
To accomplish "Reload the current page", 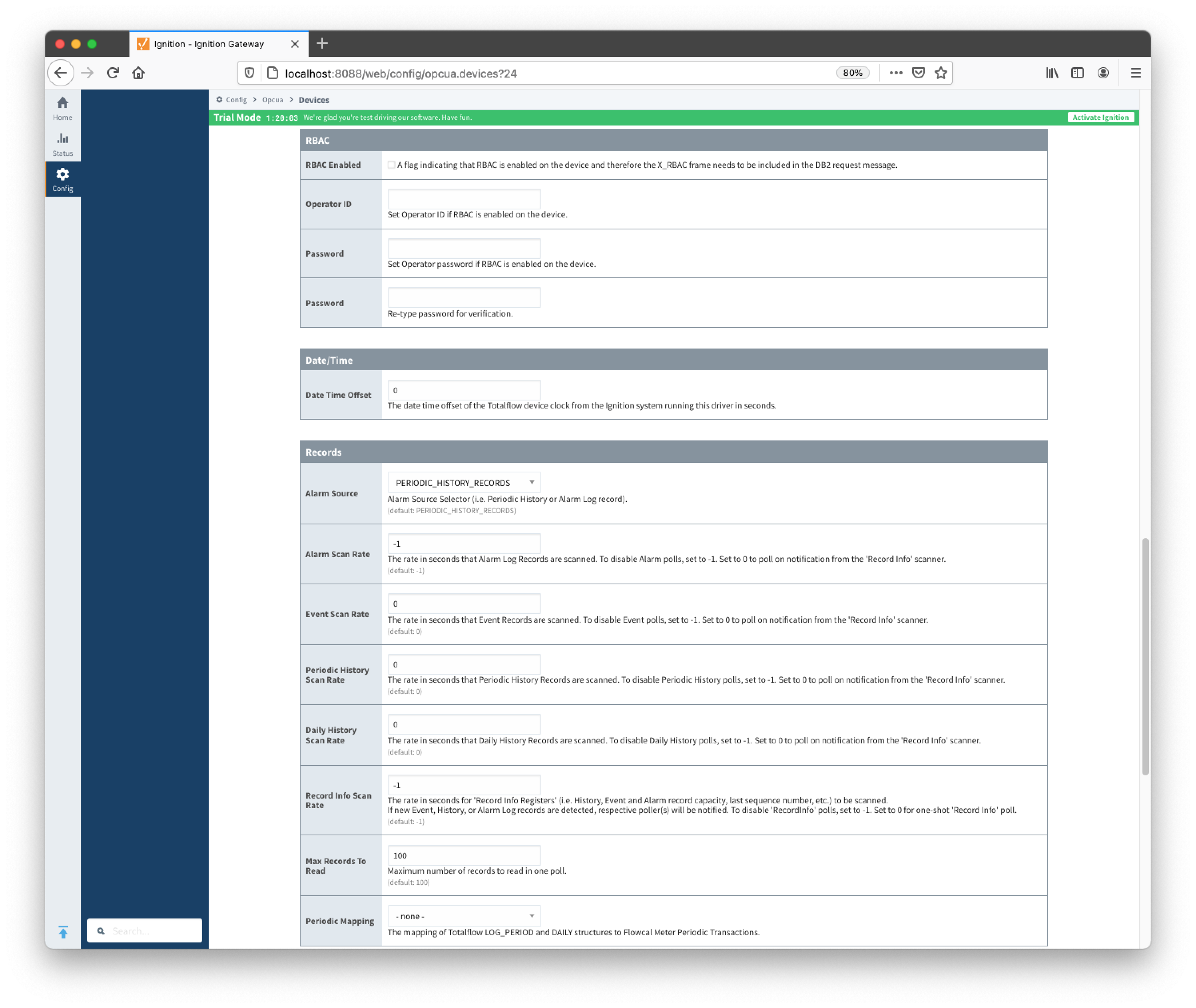I will [x=113, y=73].
